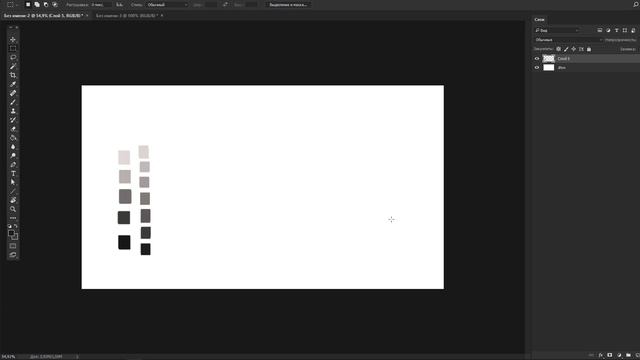Viewport: 640px width, 360px height.
Task: Click the background color swatch
Action: coord(15,237)
